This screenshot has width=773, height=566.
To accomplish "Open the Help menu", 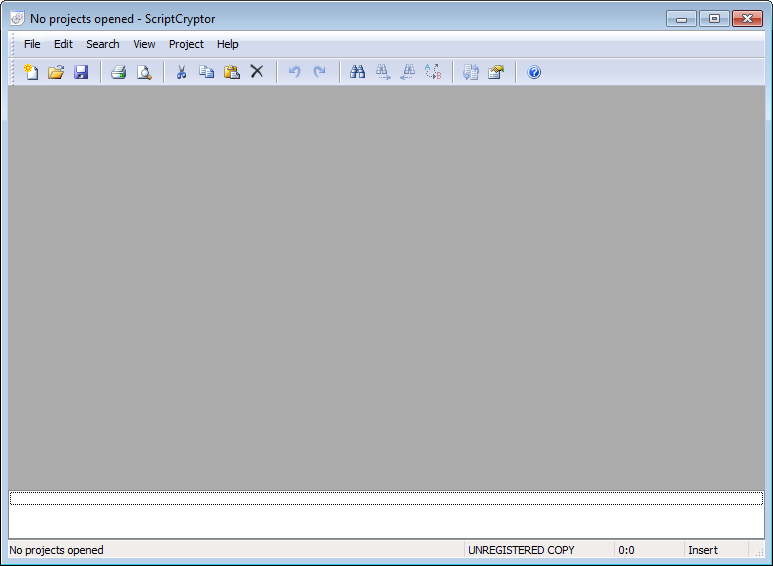I will (227, 44).
